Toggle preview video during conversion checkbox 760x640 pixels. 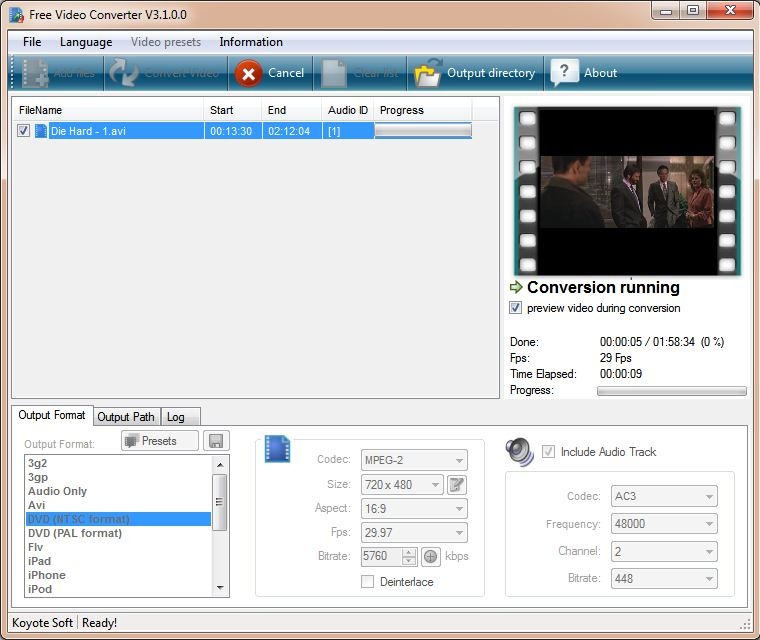516,308
